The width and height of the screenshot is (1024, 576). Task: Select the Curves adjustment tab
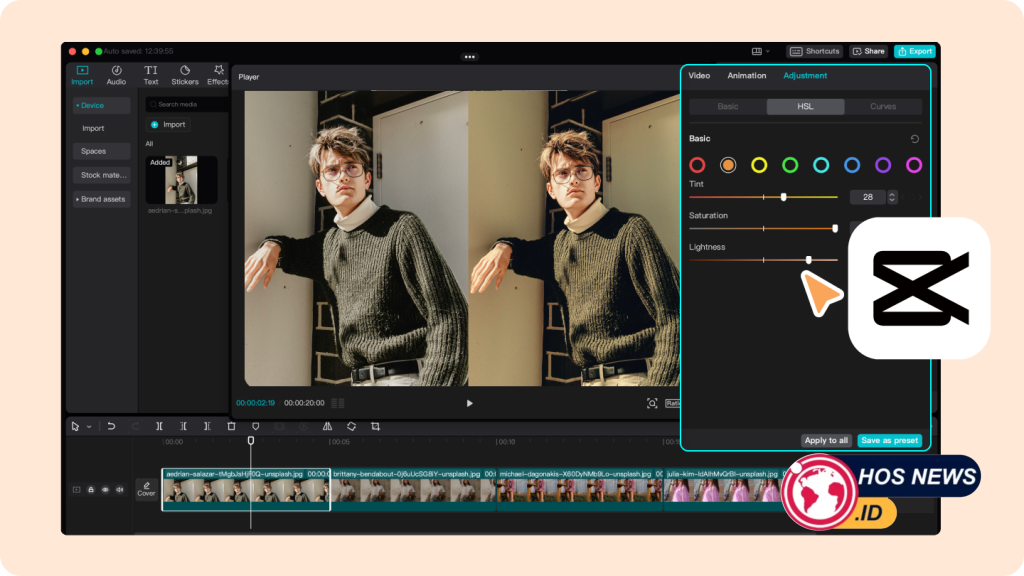[883, 106]
